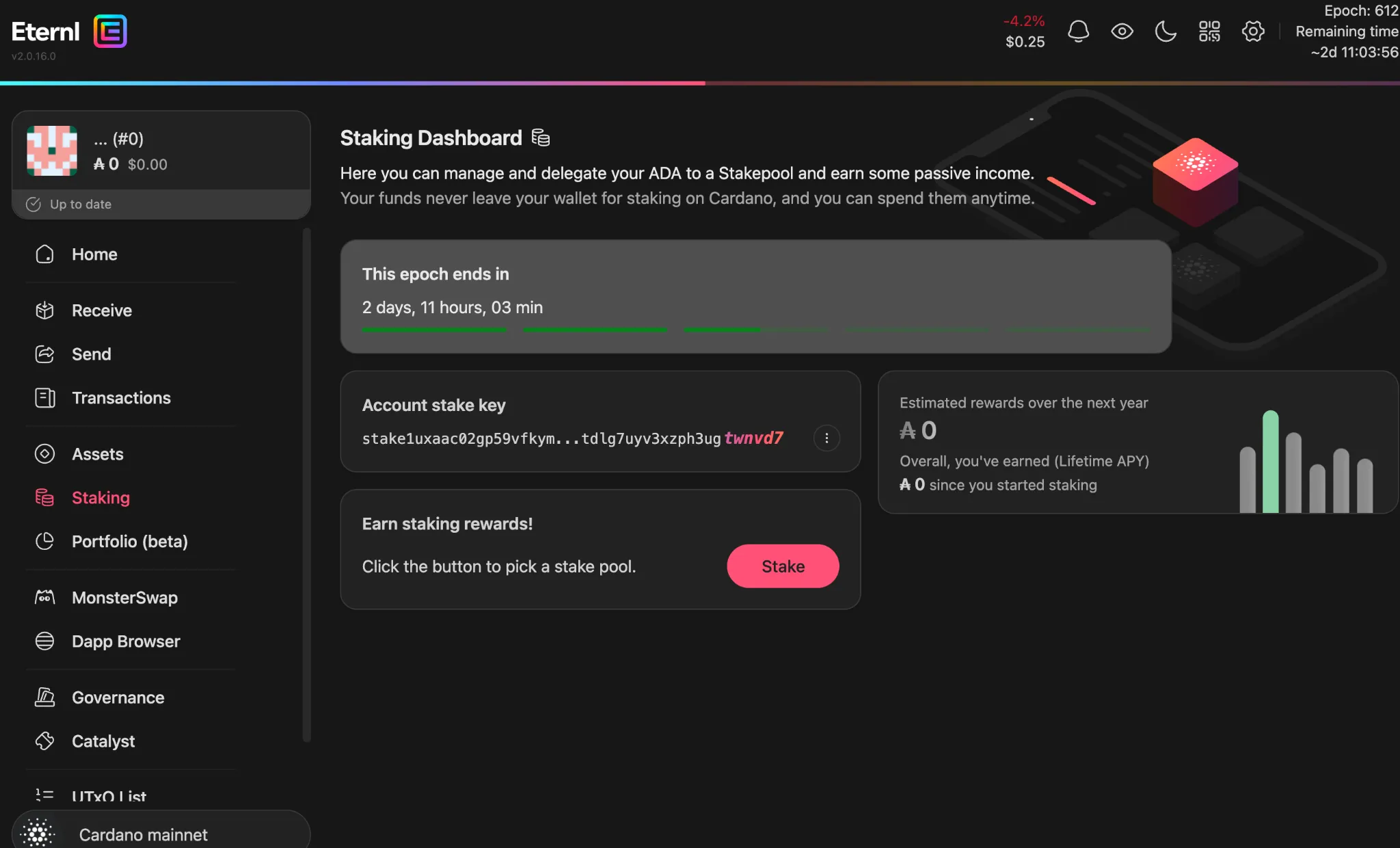Open the Transactions list icon
This screenshot has width=1400, height=848.
[x=44, y=397]
